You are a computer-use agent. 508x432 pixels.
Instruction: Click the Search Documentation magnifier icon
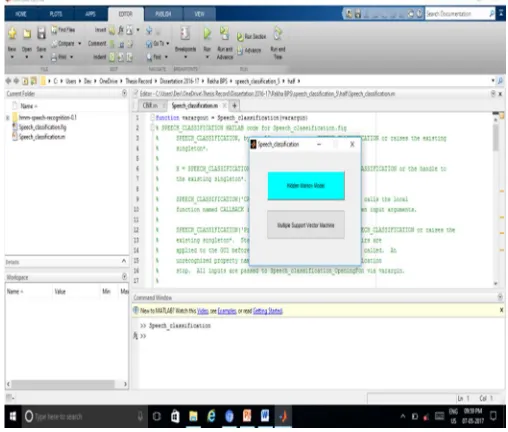pos(492,14)
